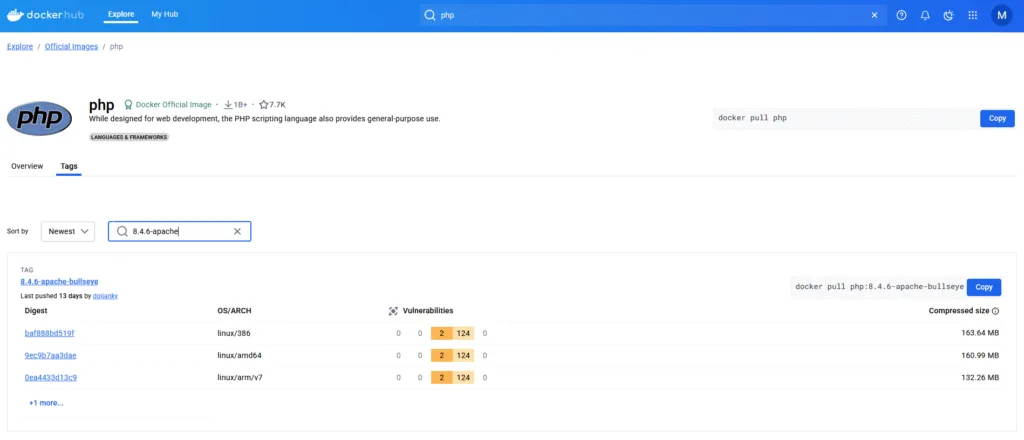This screenshot has height=440, width=1024.
Task: Open digest 9ec9b7aa3dae
Action: (x=50, y=355)
